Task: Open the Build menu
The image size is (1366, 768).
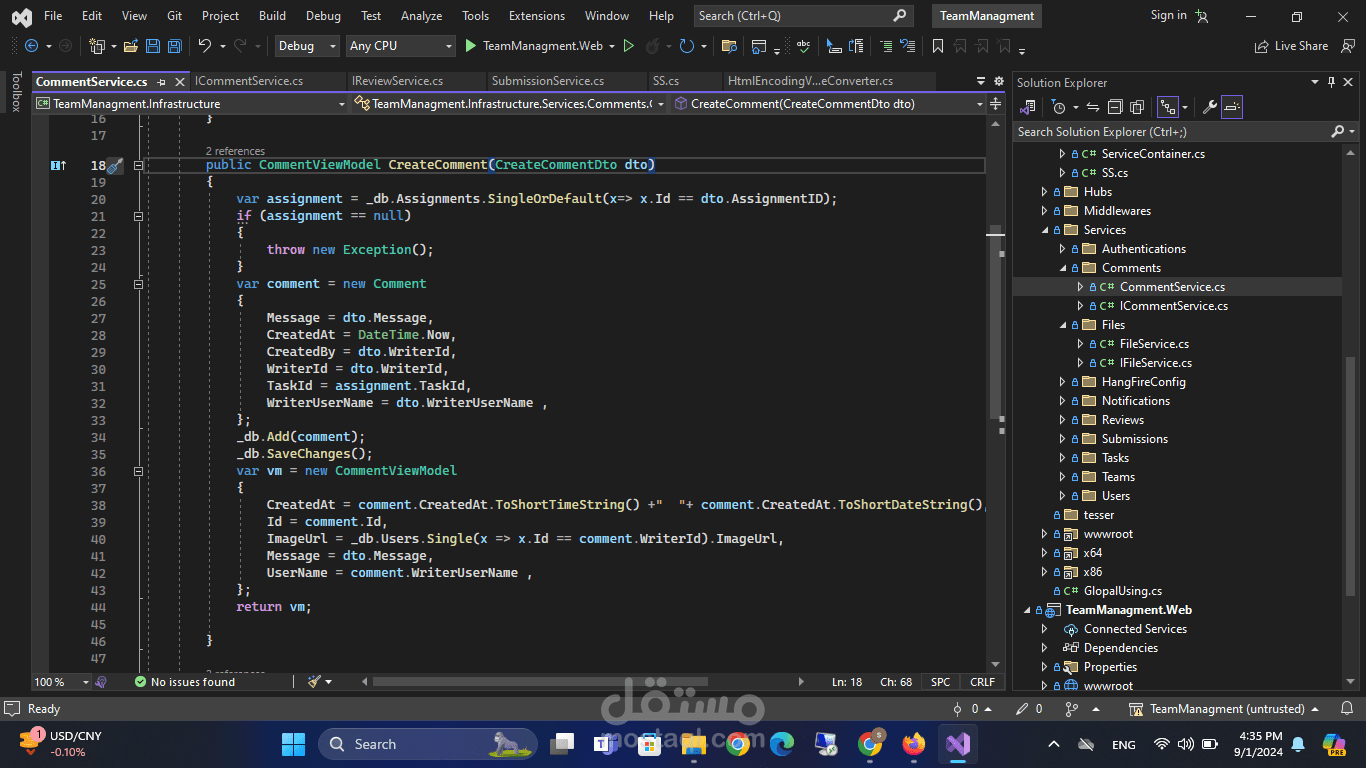Action: click(272, 16)
